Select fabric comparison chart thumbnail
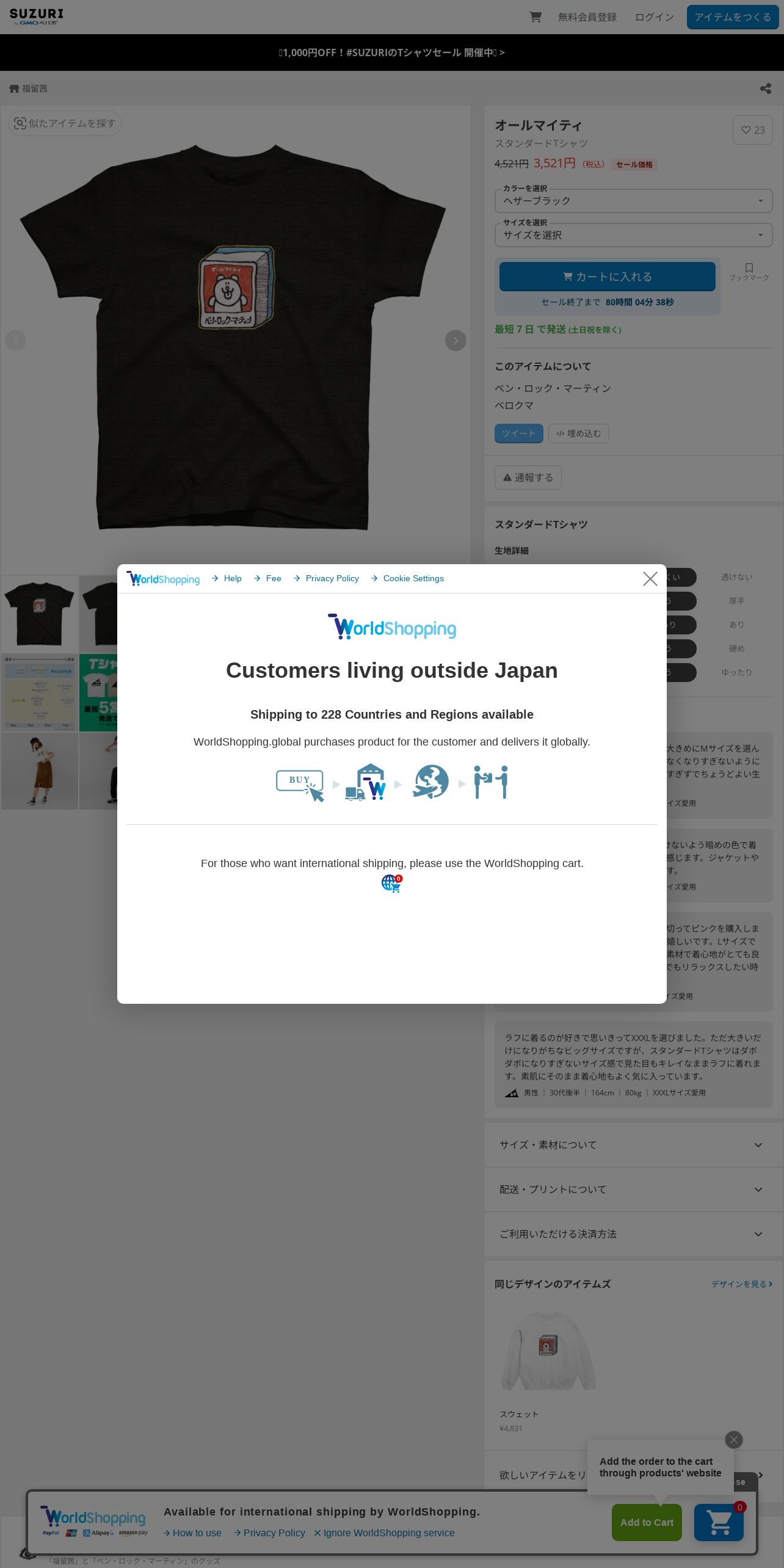This screenshot has height=1568, width=784. tap(40, 692)
